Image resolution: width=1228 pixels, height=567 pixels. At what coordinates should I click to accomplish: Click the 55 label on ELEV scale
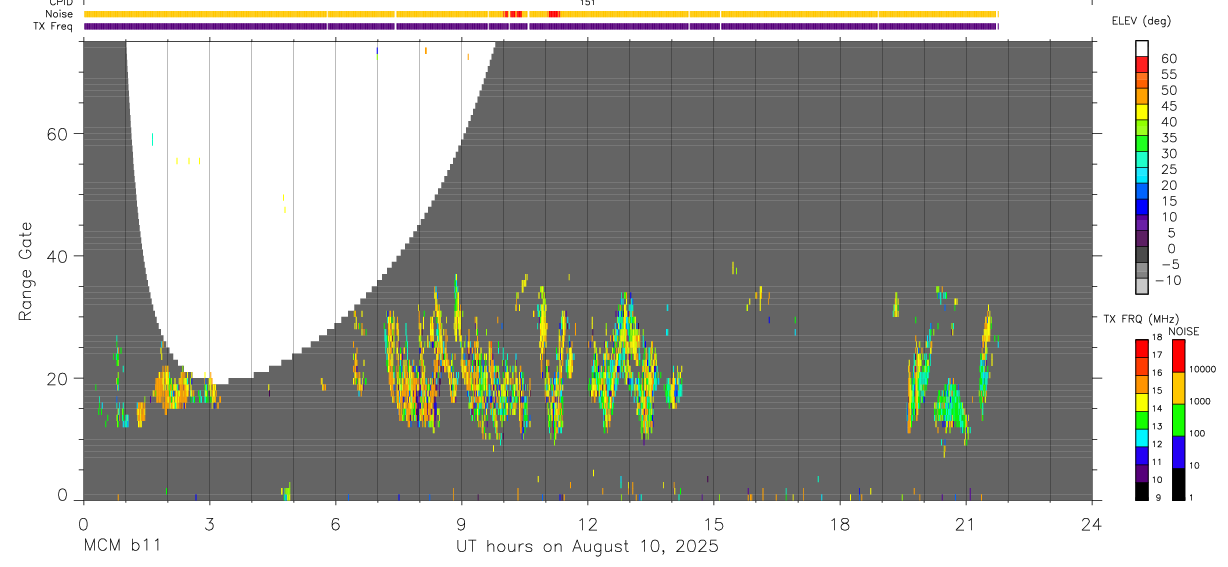1167,75
